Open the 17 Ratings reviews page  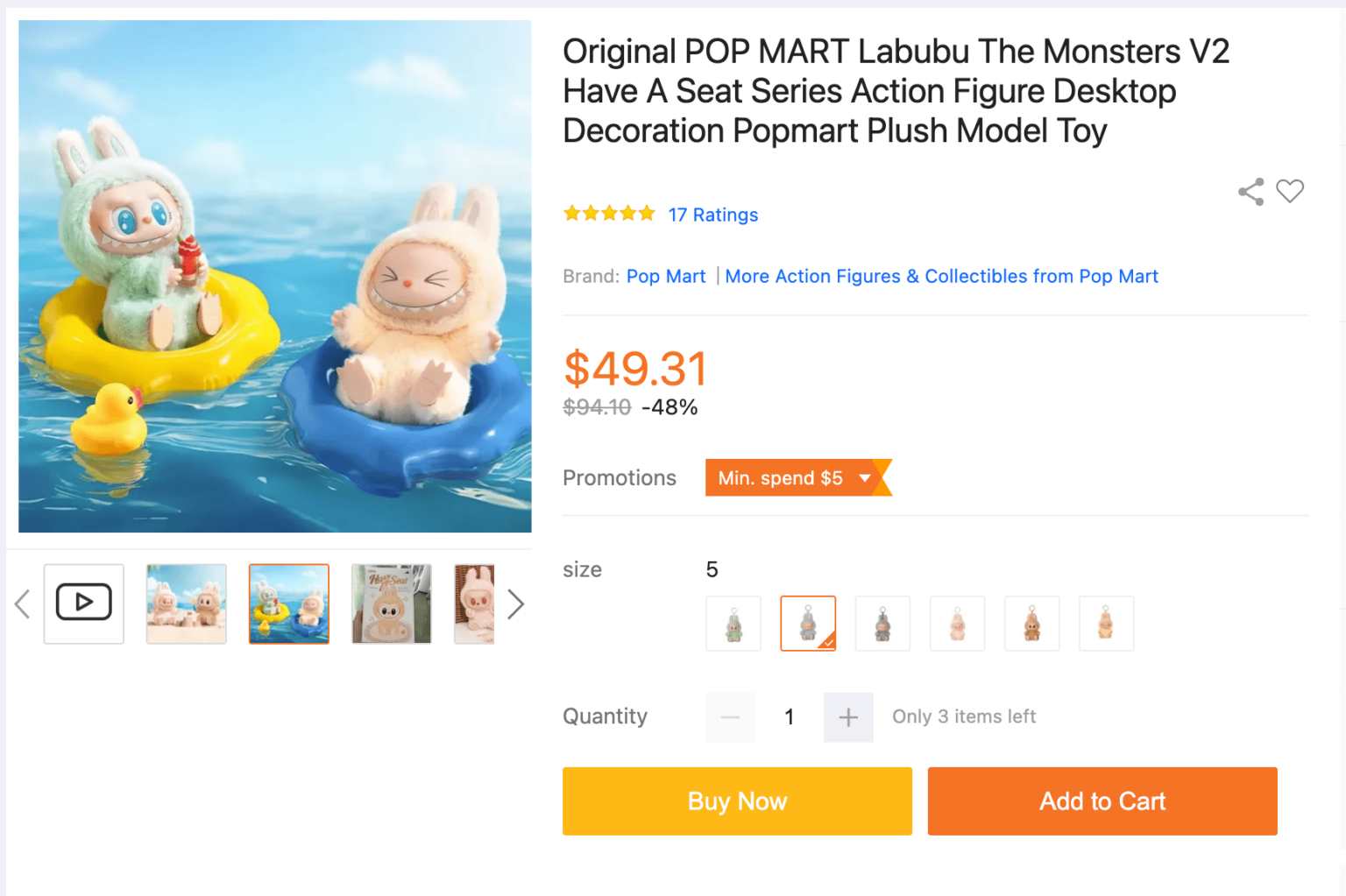click(712, 215)
